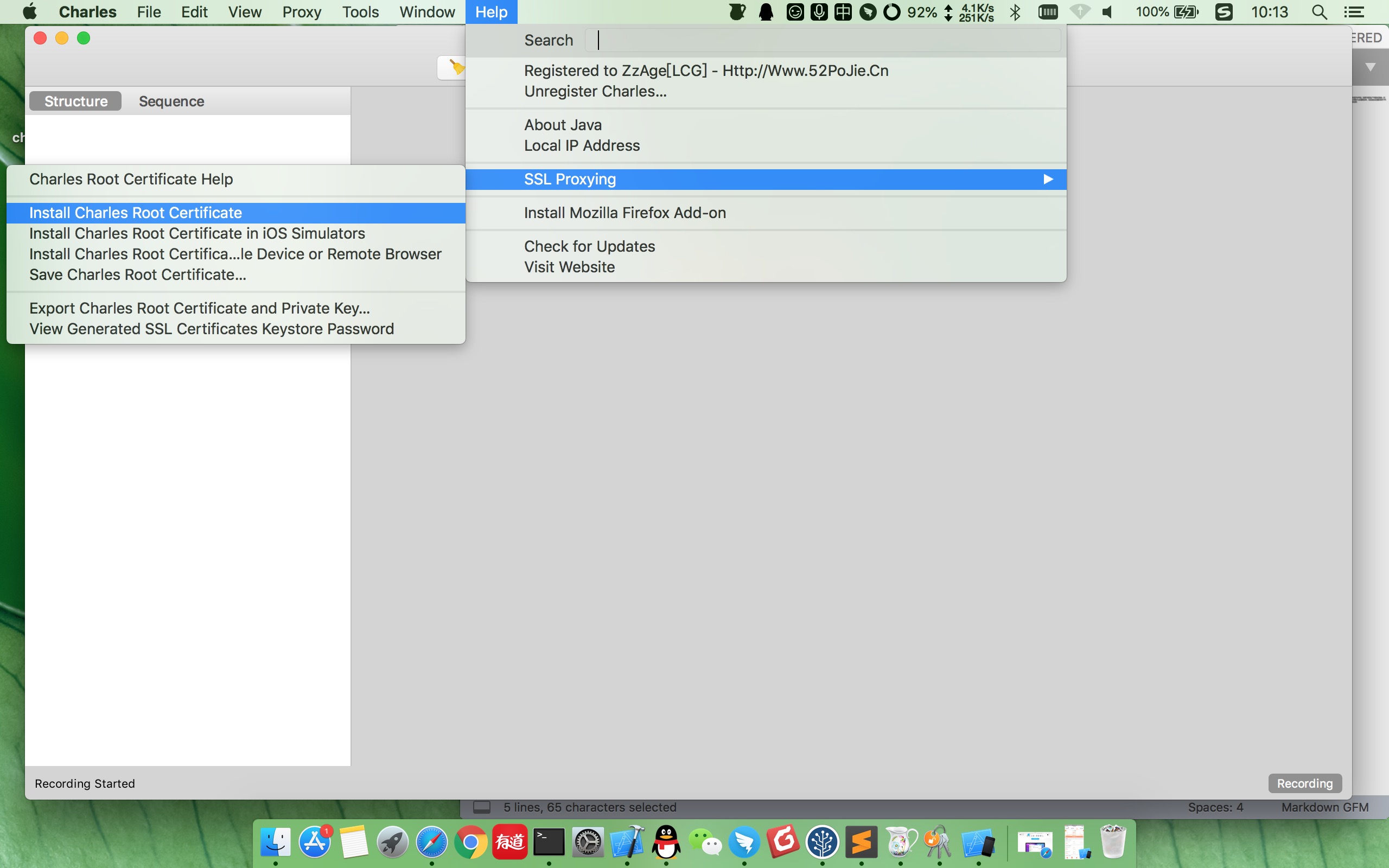Open QQ penguin app in the dock
The height and width of the screenshot is (868, 1389).
pyautogui.click(x=666, y=842)
